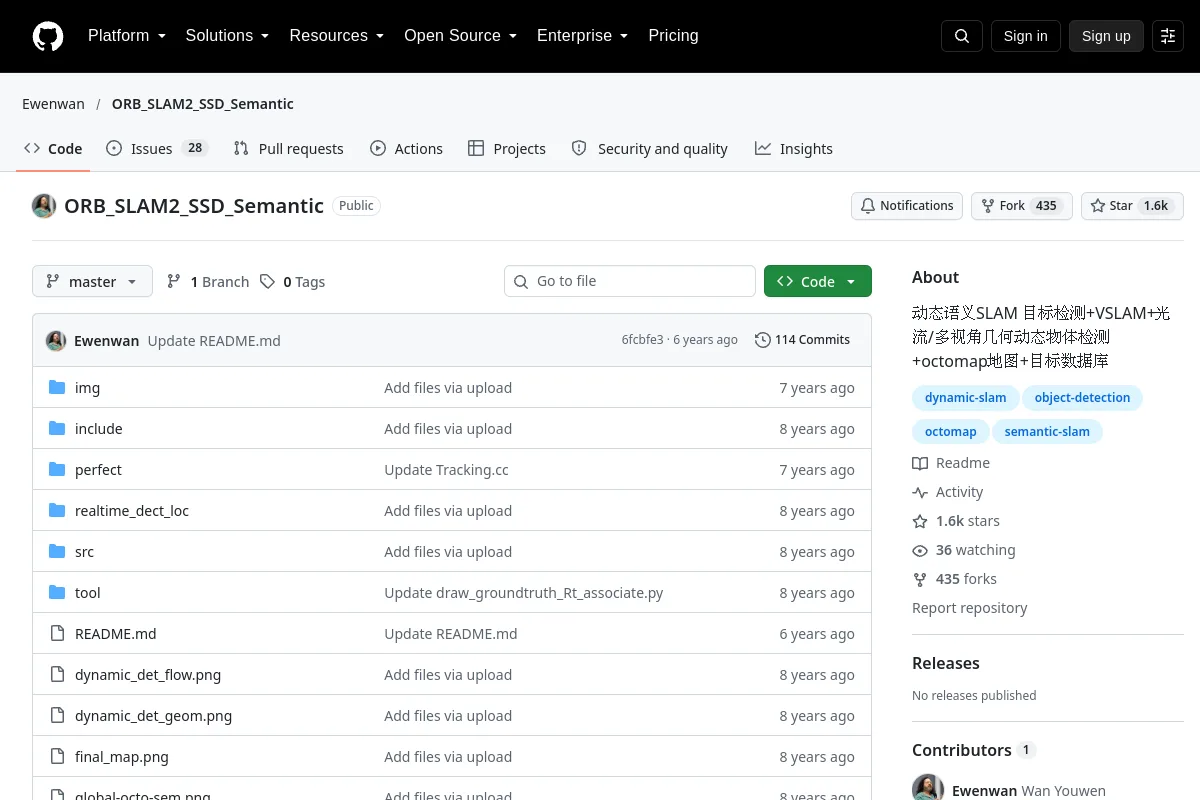Click file icon of dynamic_det_geom.png row
This screenshot has height=800, width=1200.
57,716
